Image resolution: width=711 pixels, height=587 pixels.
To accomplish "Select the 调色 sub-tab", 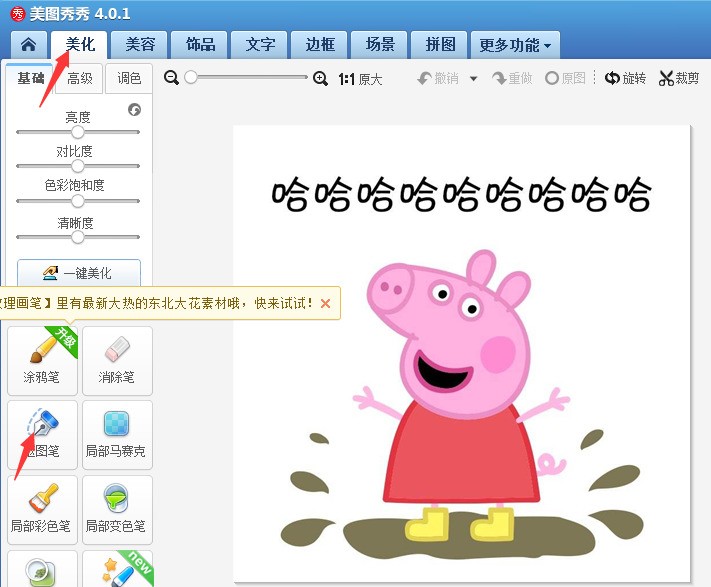I will tap(129, 78).
